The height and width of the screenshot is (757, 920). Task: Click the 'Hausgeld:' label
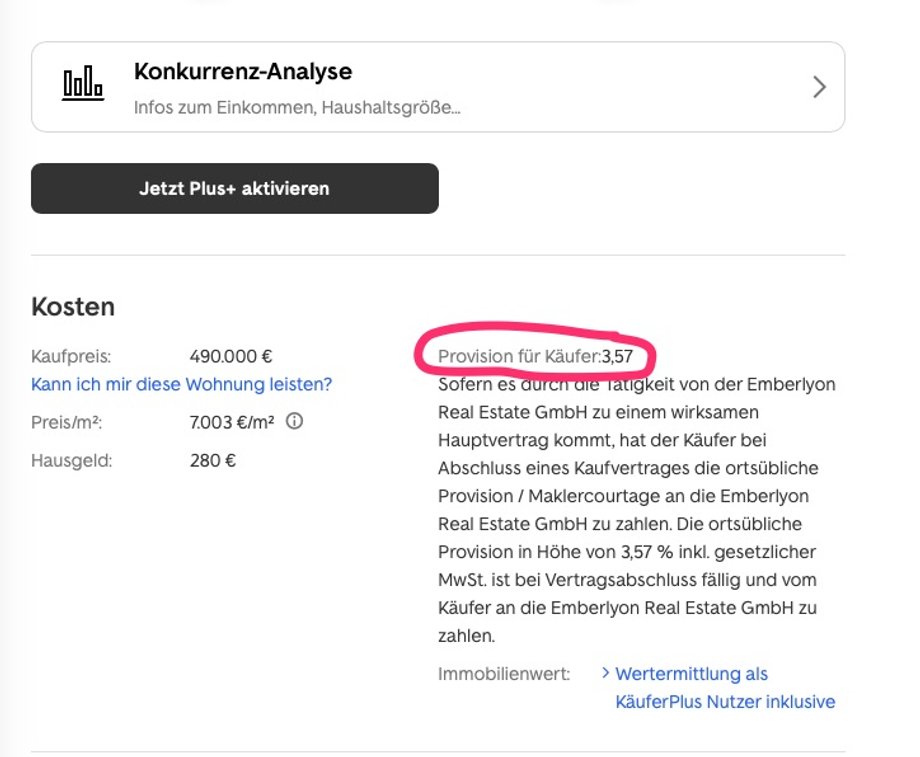pyautogui.click(x=72, y=461)
